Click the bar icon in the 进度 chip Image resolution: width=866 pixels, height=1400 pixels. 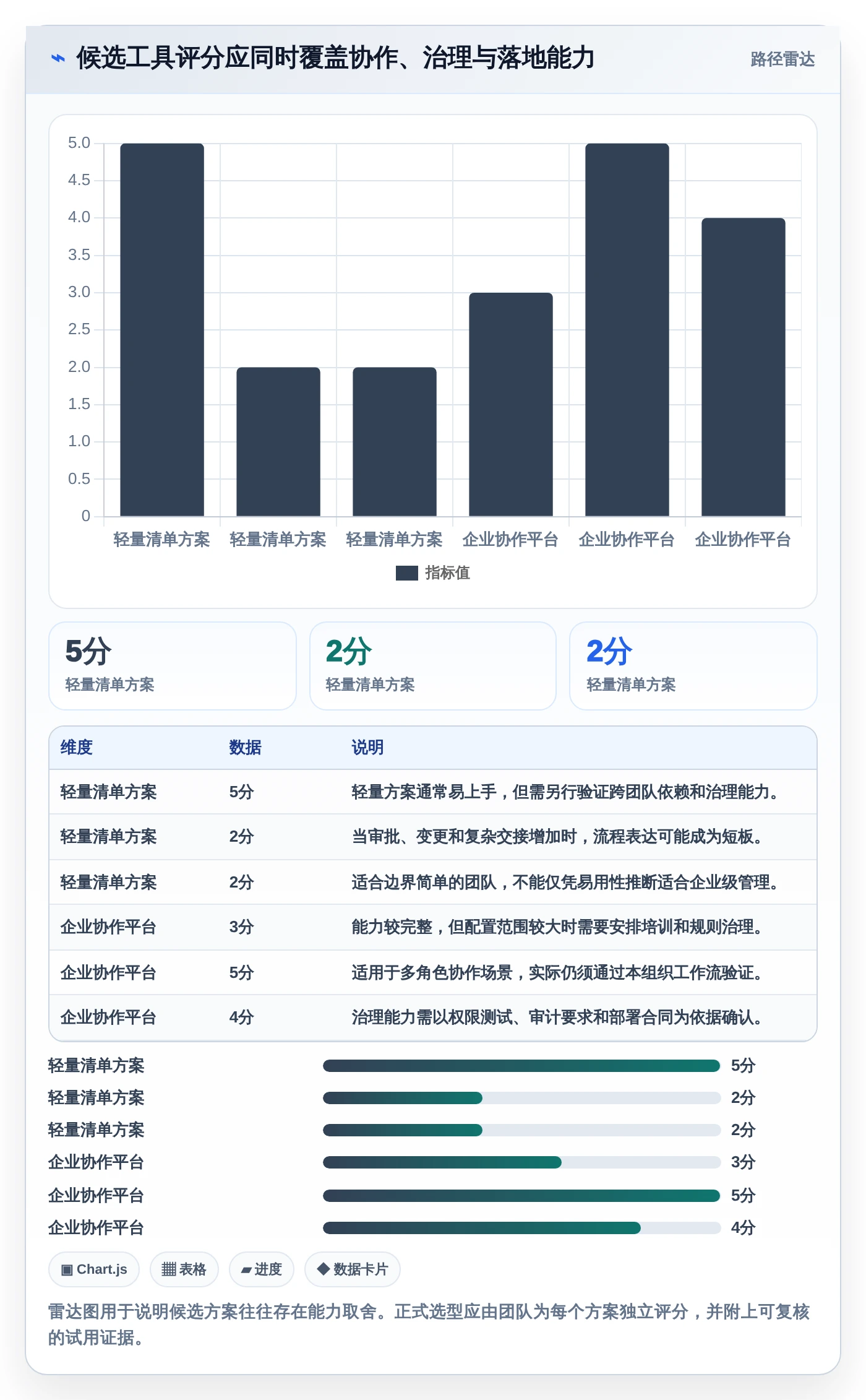pos(246,1270)
